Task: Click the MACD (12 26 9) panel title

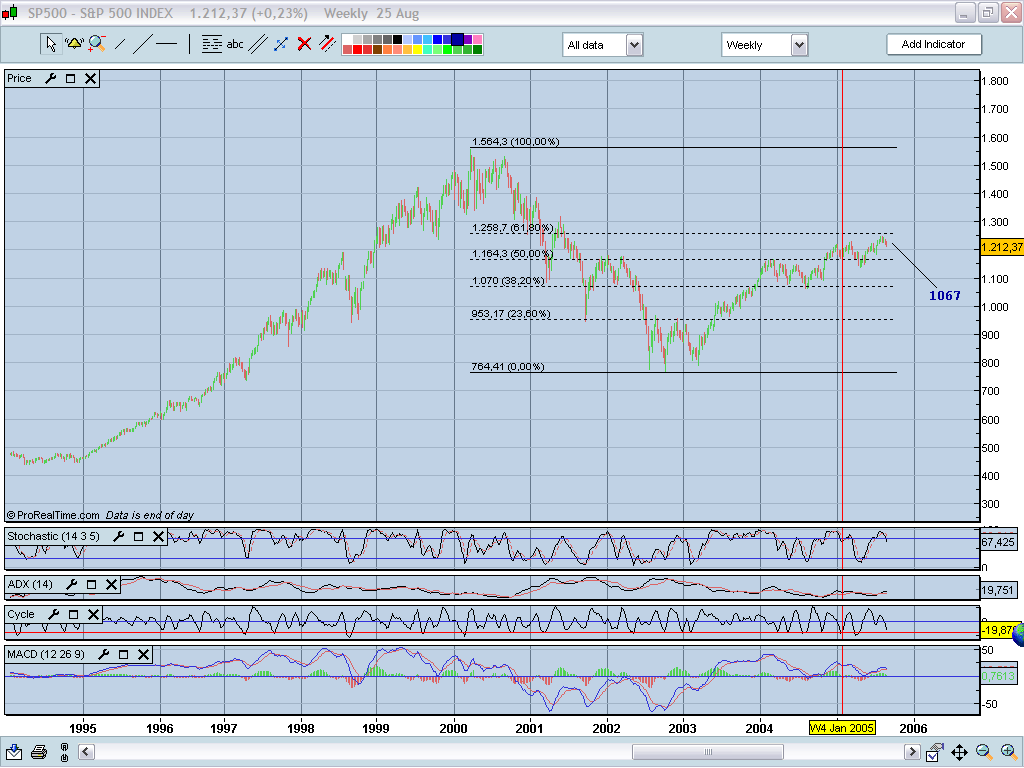Action: tap(46, 654)
